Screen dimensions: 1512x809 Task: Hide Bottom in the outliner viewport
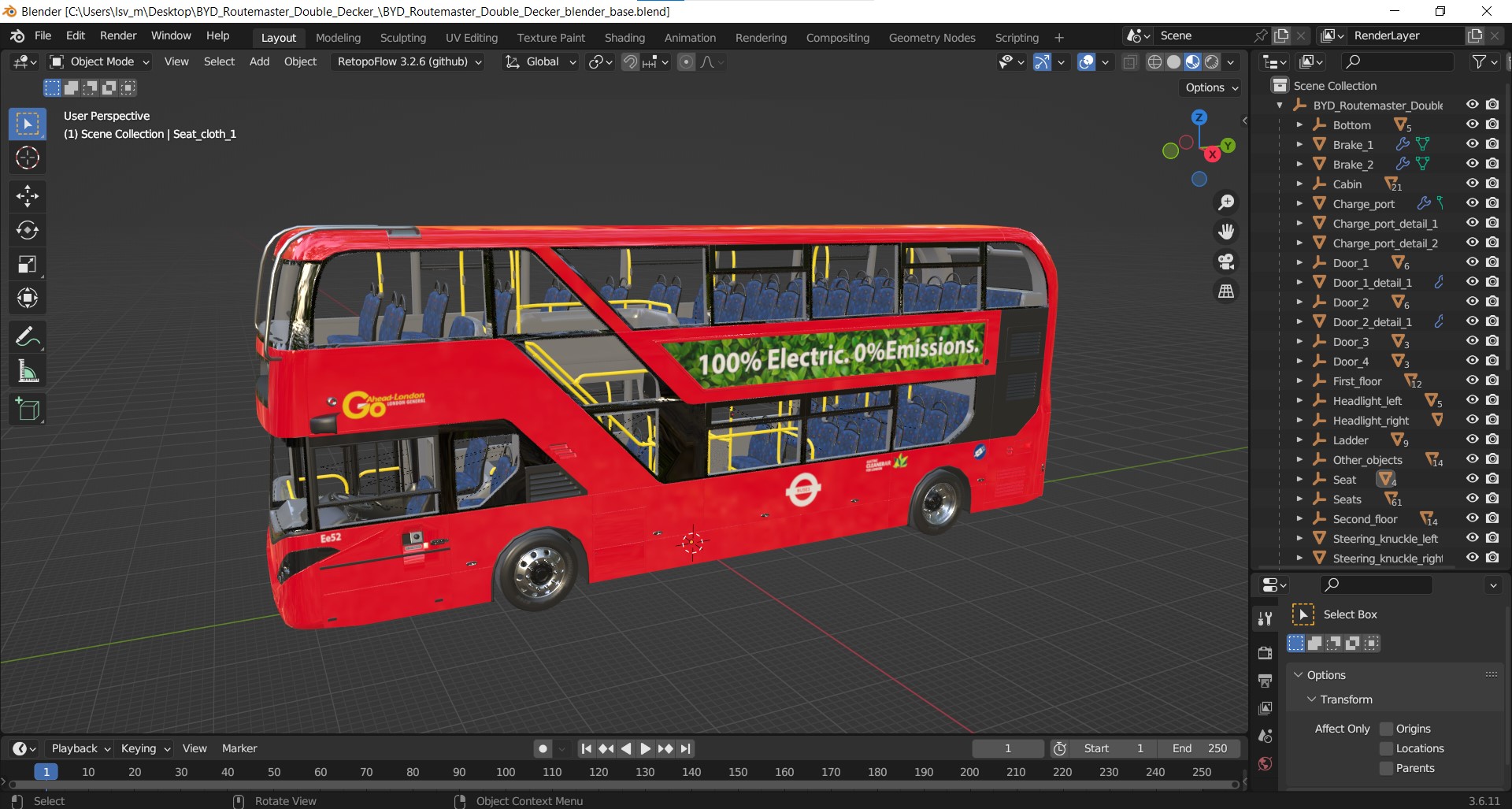1472,124
